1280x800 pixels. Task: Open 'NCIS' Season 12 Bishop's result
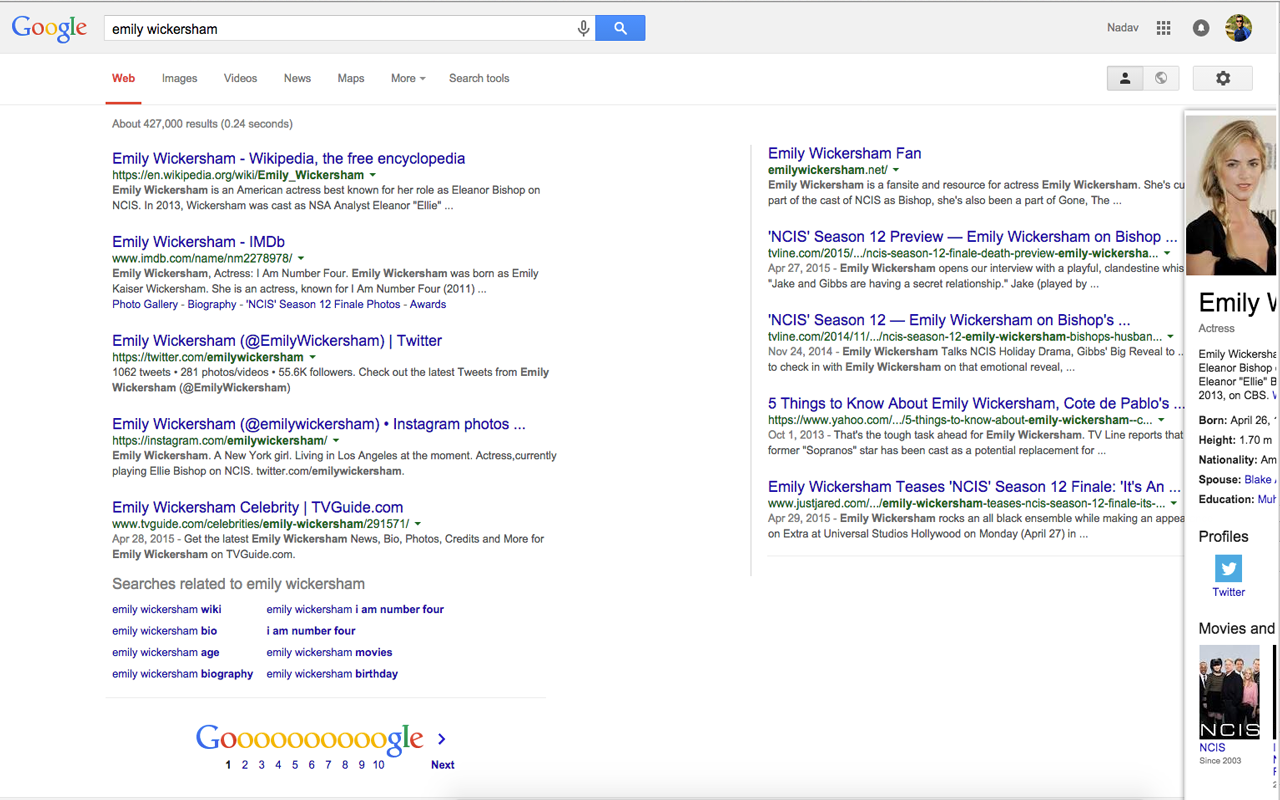(949, 320)
